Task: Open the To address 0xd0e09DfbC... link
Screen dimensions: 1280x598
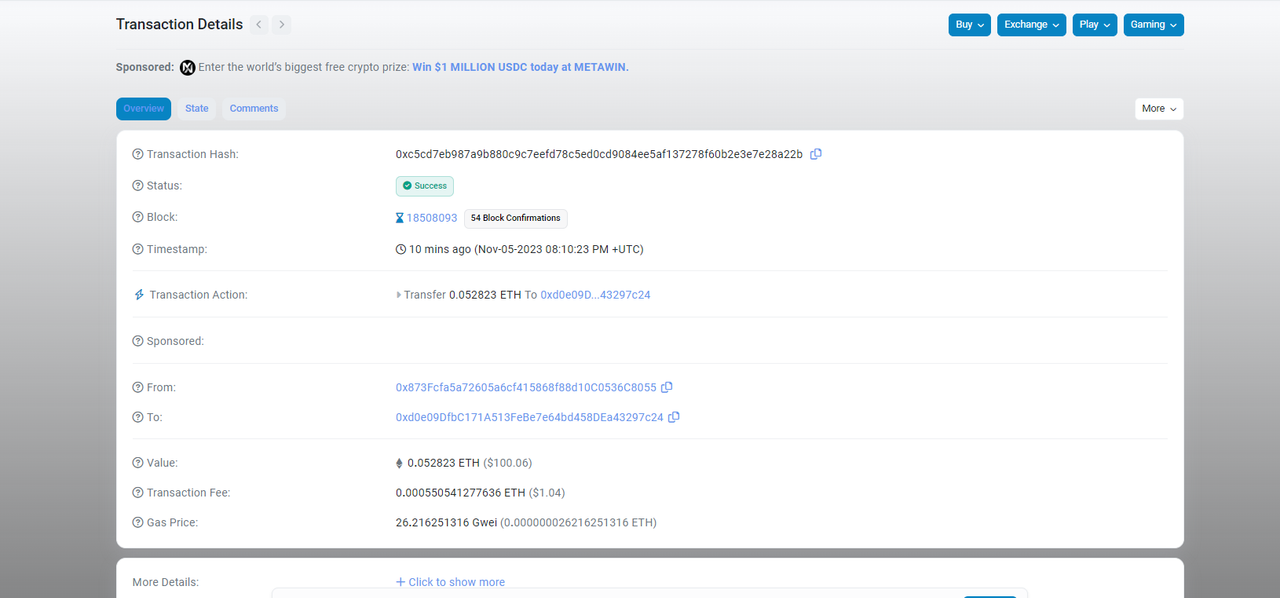Action: pos(530,417)
